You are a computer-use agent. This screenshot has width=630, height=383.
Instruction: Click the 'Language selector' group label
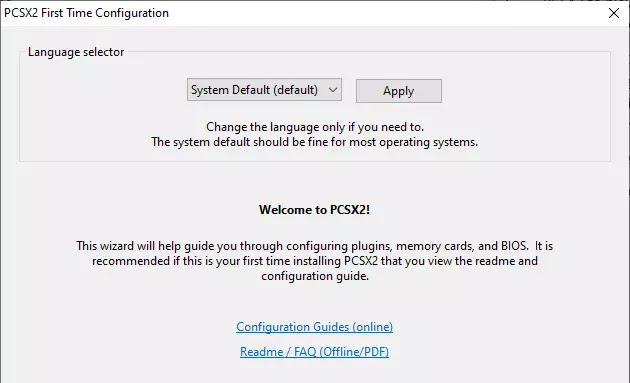76,52
